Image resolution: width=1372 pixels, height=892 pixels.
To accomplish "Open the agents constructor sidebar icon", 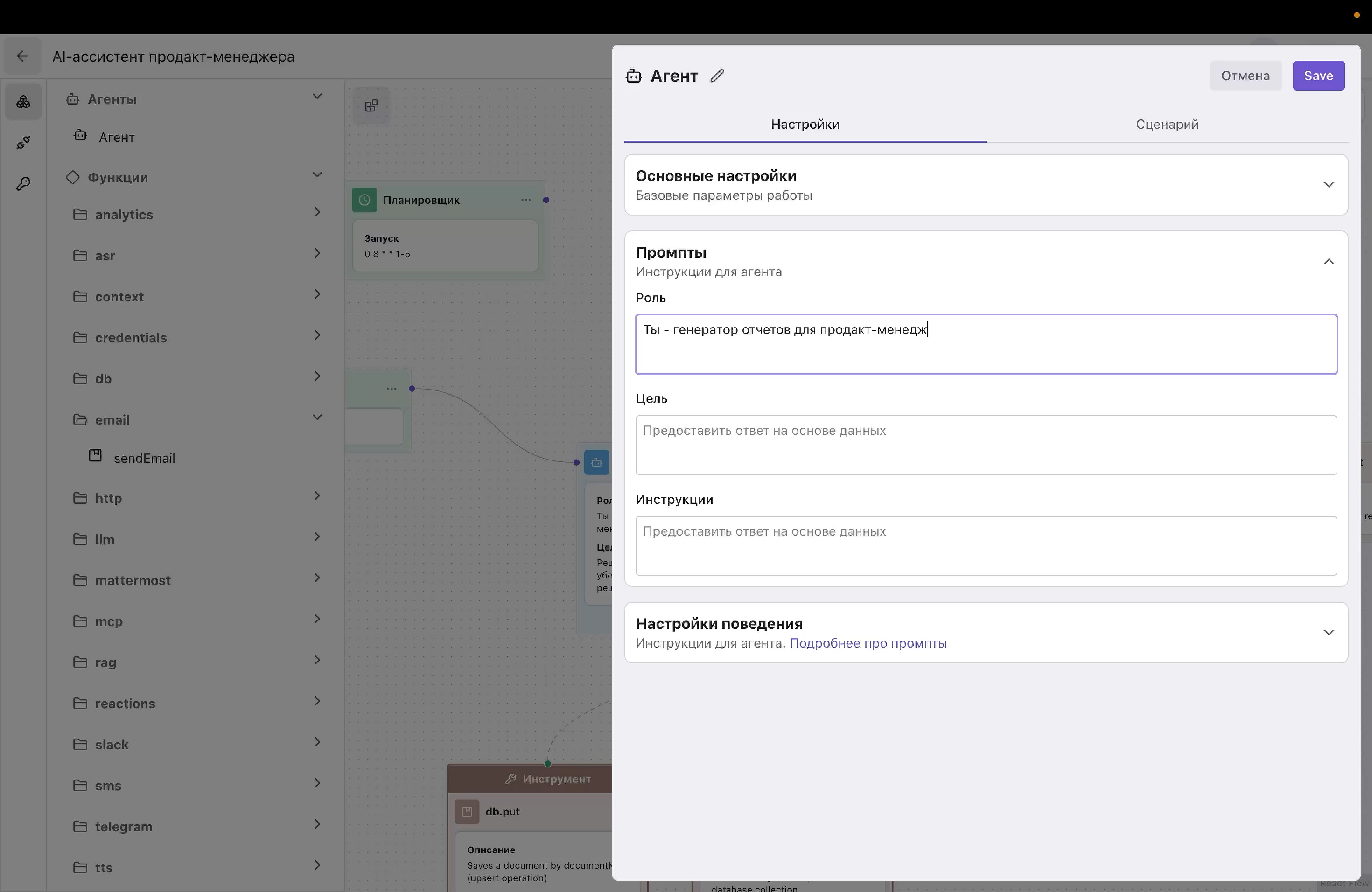I will 23,102.
